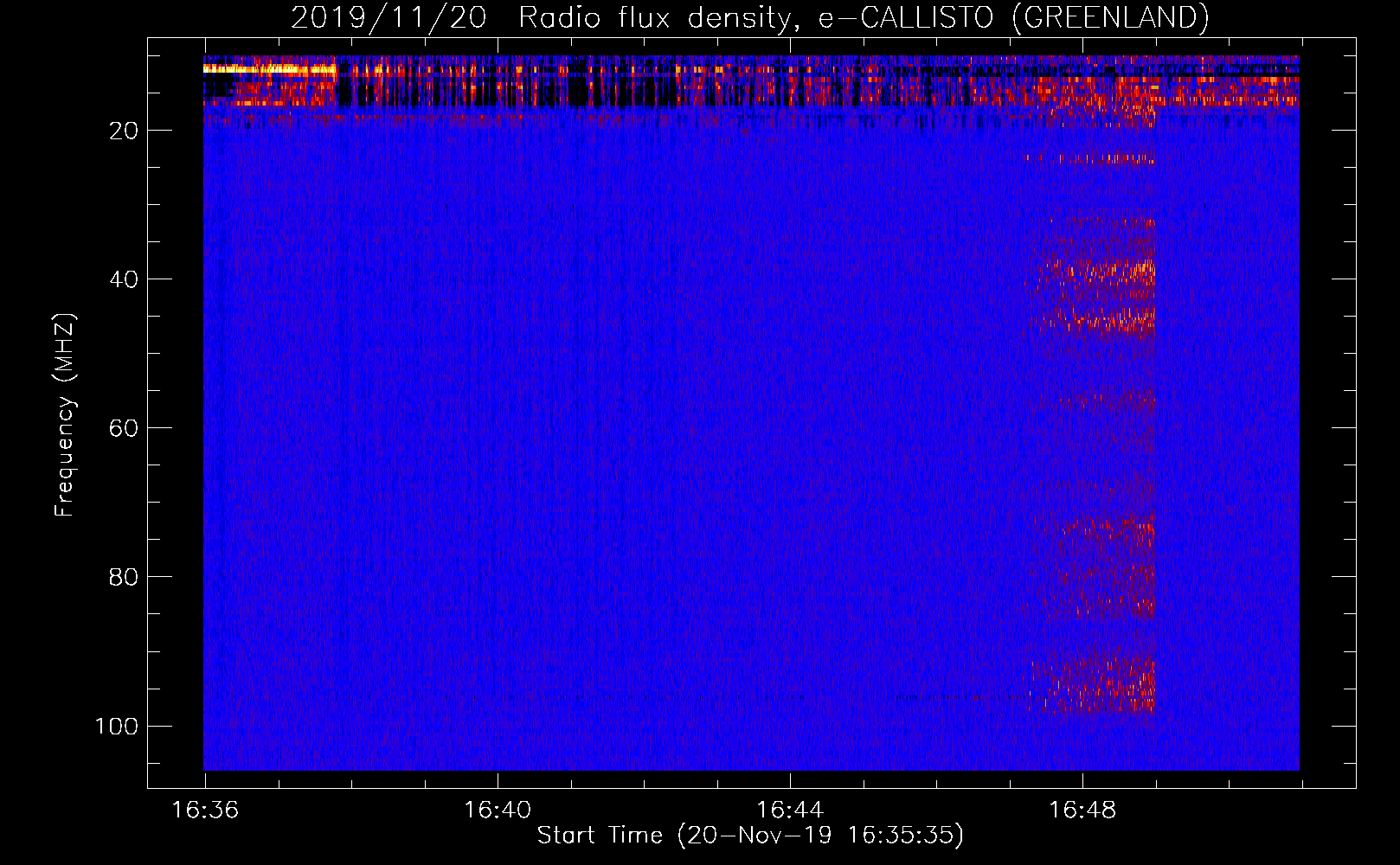This screenshot has height=865, width=1400.
Task: Click the '60' frequency tick label
Action: click(x=124, y=428)
